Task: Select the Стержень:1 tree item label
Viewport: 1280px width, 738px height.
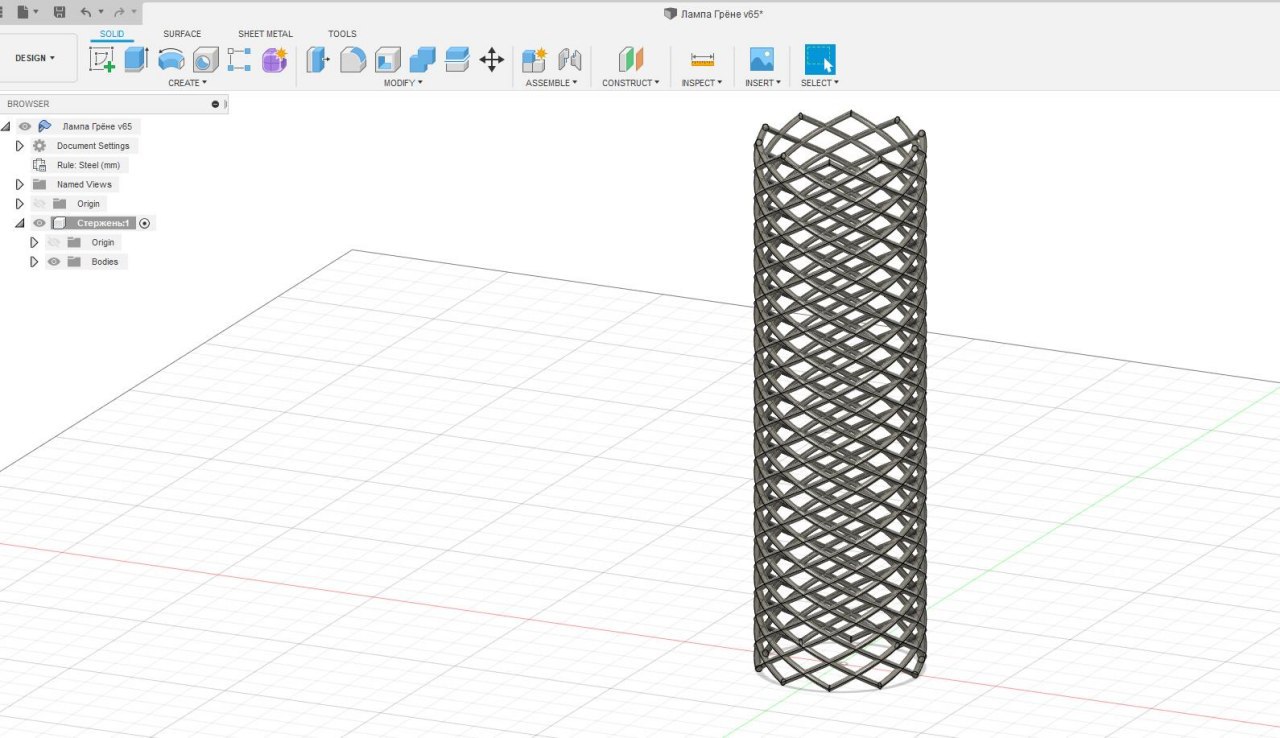Action: pyautogui.click(x=103, y=223)
